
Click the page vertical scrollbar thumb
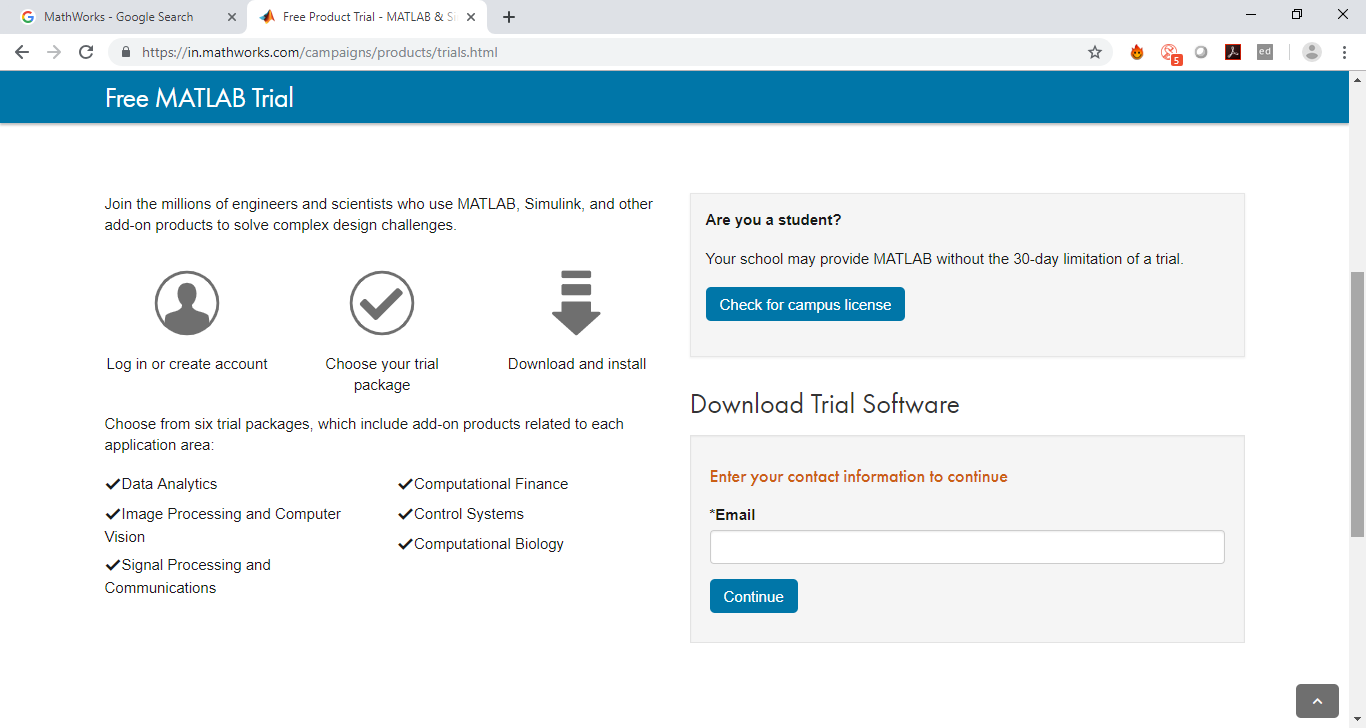click(1357, 404)
